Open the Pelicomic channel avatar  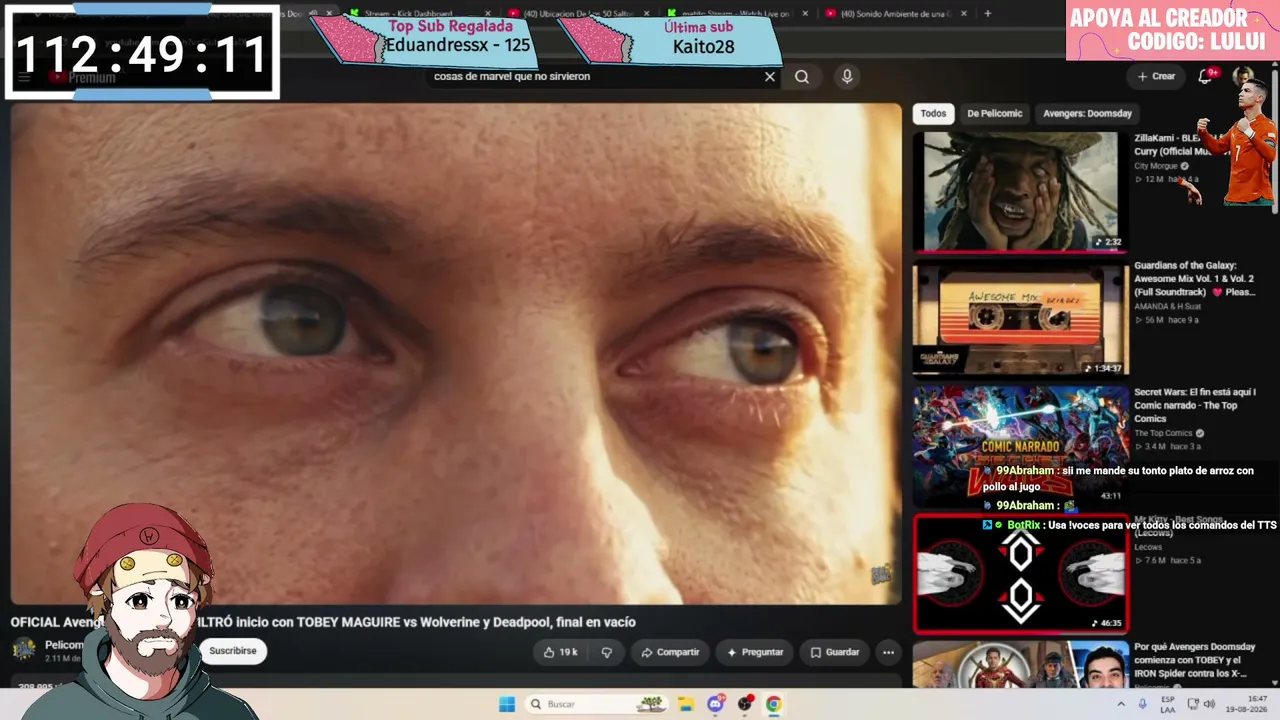pos(24,650)
